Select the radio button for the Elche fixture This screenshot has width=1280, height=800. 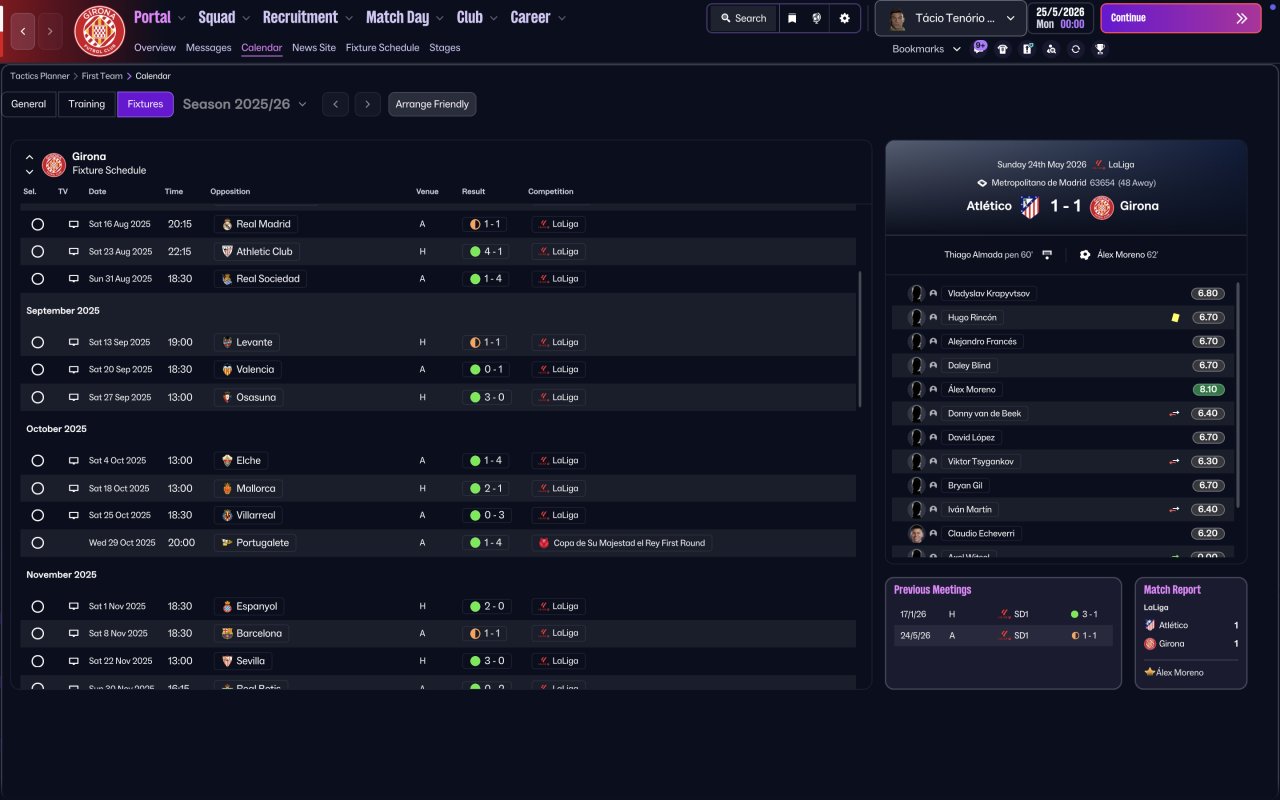(37, 461)
